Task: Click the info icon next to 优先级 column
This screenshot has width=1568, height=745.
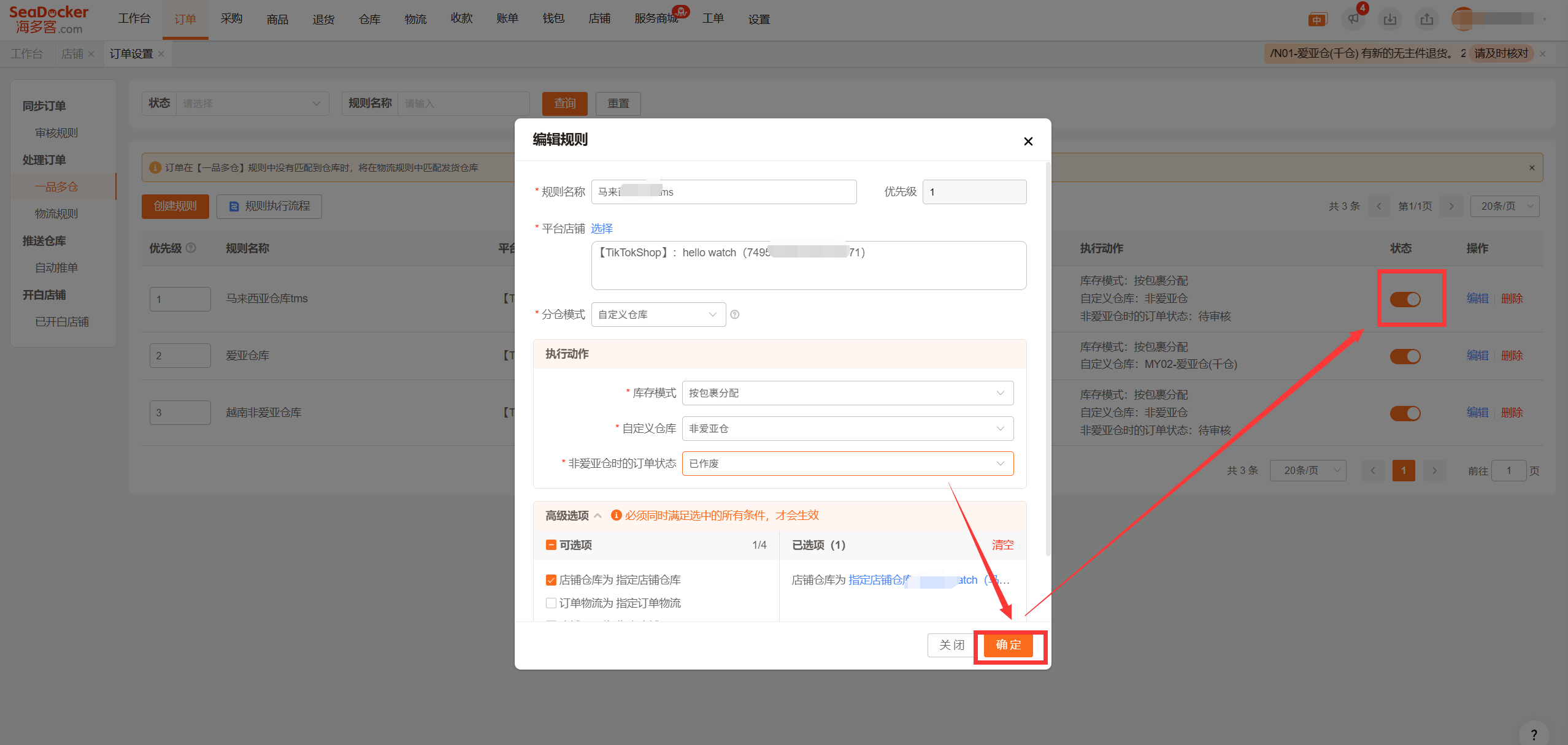Action: (x=191, y=248)
